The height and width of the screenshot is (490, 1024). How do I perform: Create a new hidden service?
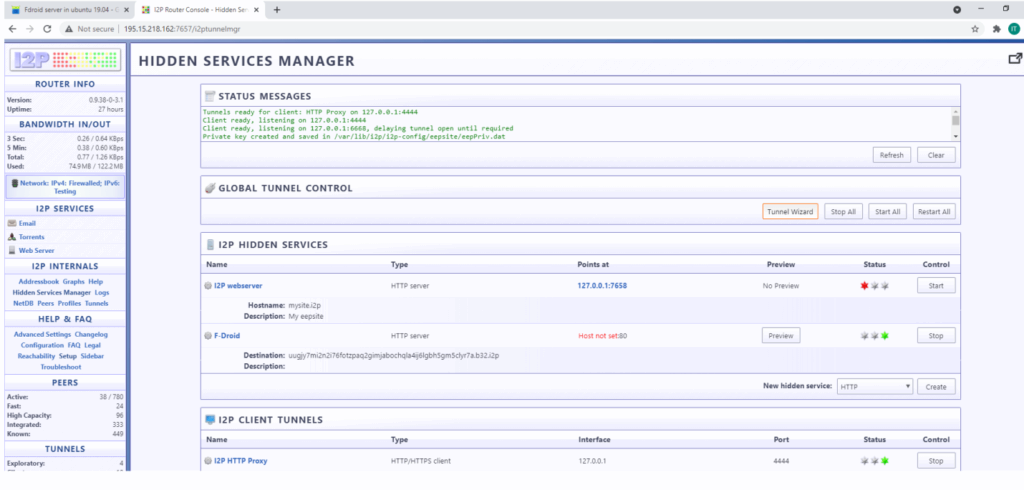(936, 386)
